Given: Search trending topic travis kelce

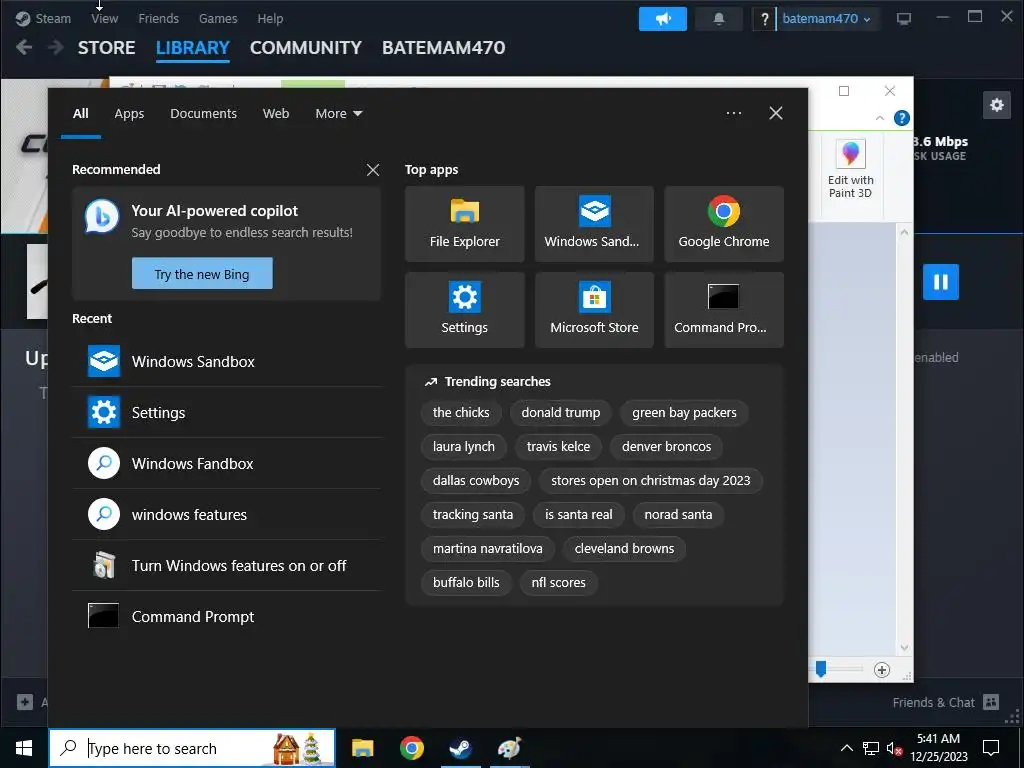Looking at the screenshot, I should (558, 447).
